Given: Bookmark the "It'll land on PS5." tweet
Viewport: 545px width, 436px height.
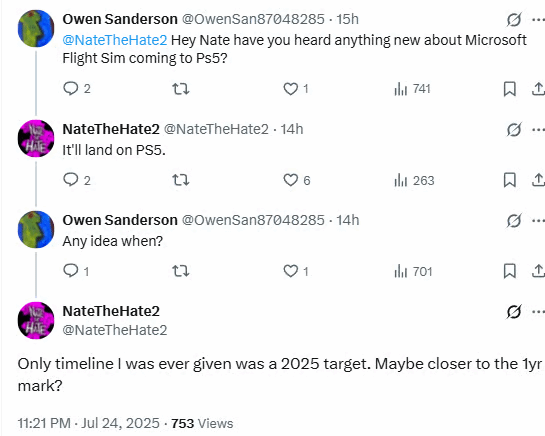Looking at the screenshot, I should 510,180.
